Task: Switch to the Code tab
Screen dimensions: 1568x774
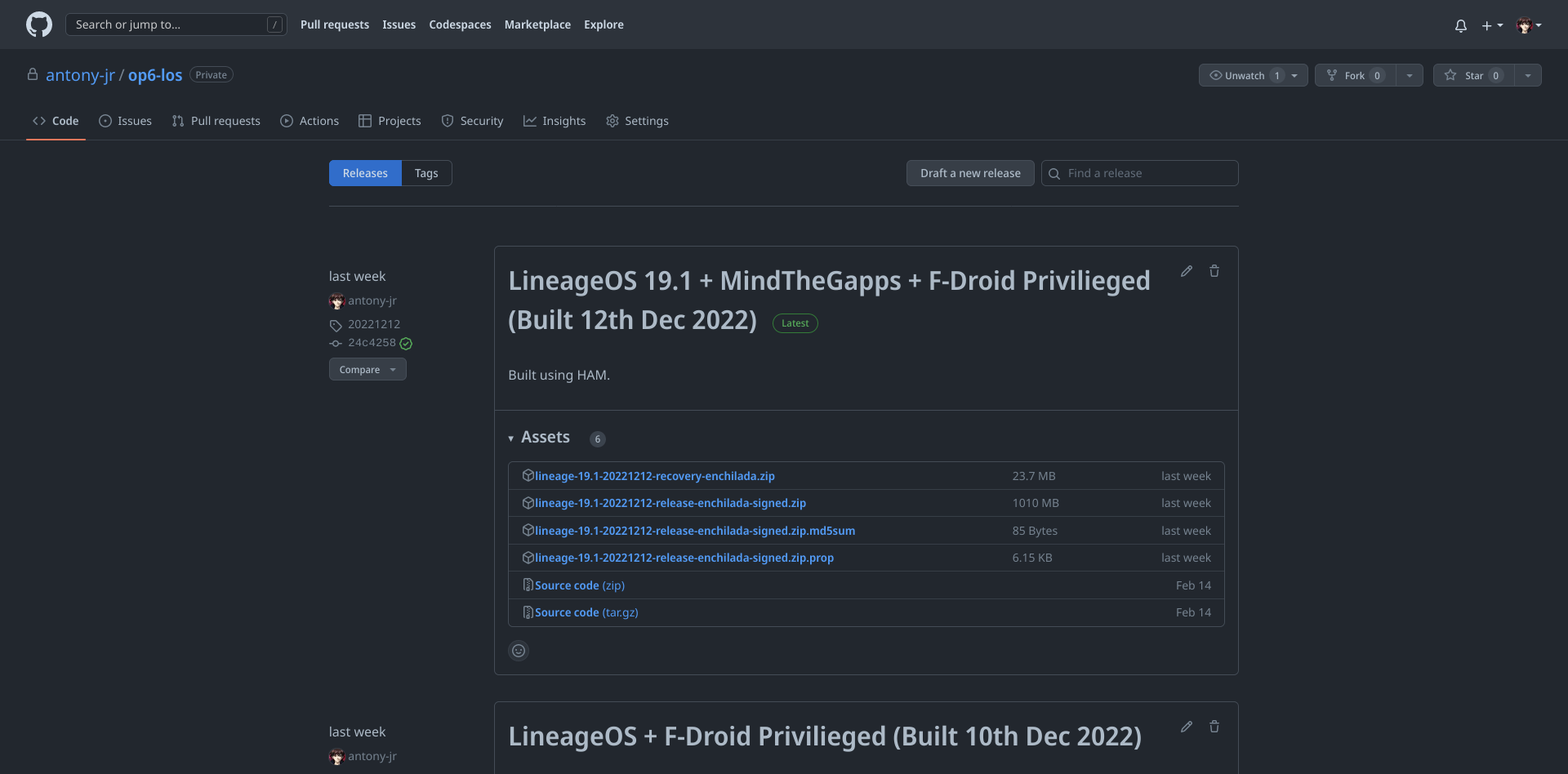Action: [56, 121]
